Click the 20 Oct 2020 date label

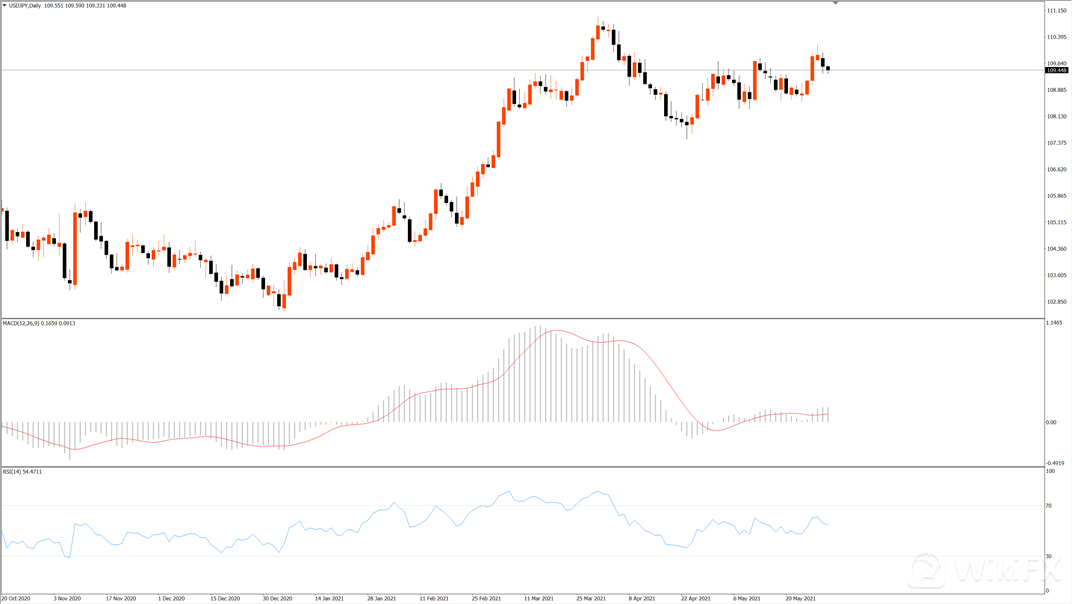point(16,598)
